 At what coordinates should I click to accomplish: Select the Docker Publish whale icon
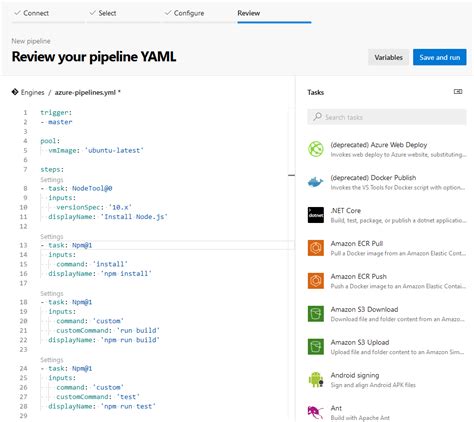(x=316, y=182)
